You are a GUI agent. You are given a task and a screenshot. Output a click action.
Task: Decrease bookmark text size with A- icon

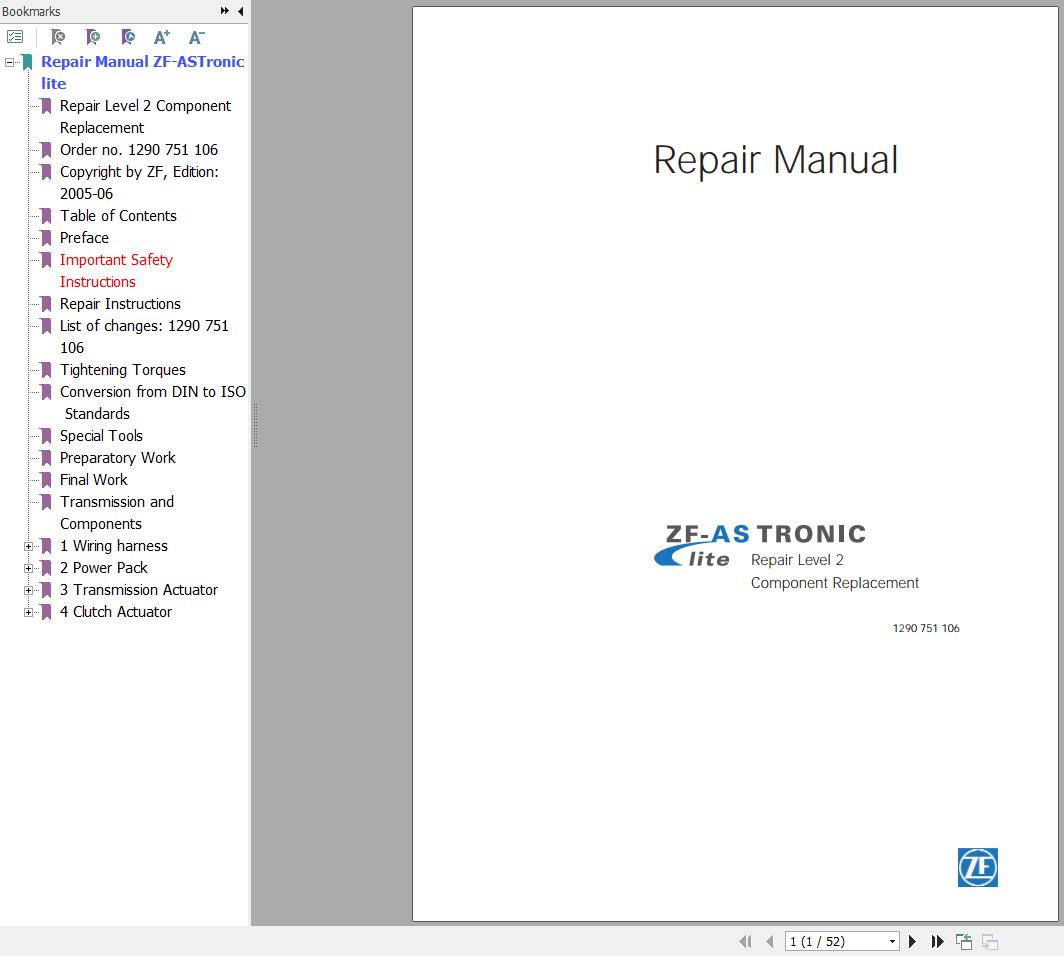(x=195, y=37)
